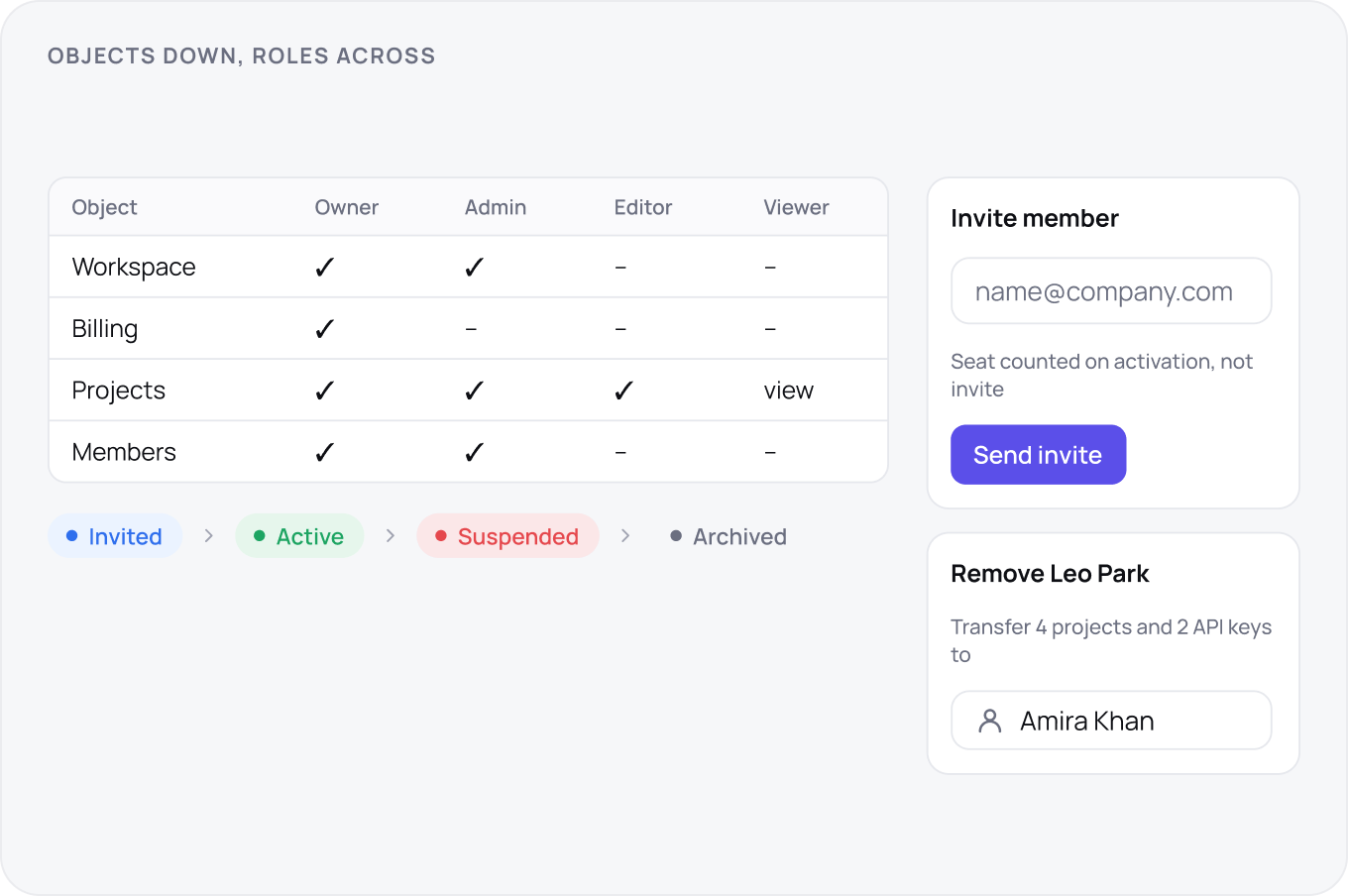Select the Suspended status pill
Viewport: 1348px width, 896px height.
507,536
